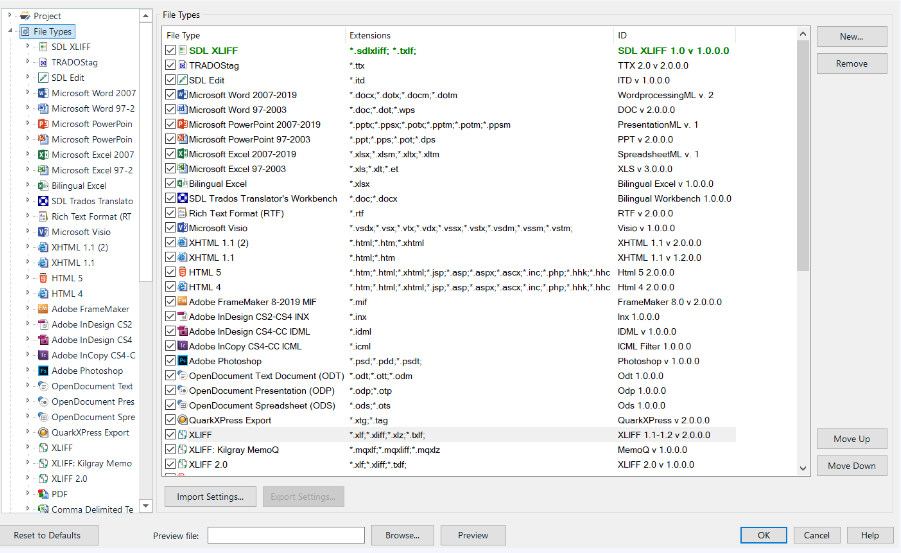The width and height of the screenshot is (901, 553).
Task: Disable the HTML 4 file type checkbox
Action: (171, 287)
